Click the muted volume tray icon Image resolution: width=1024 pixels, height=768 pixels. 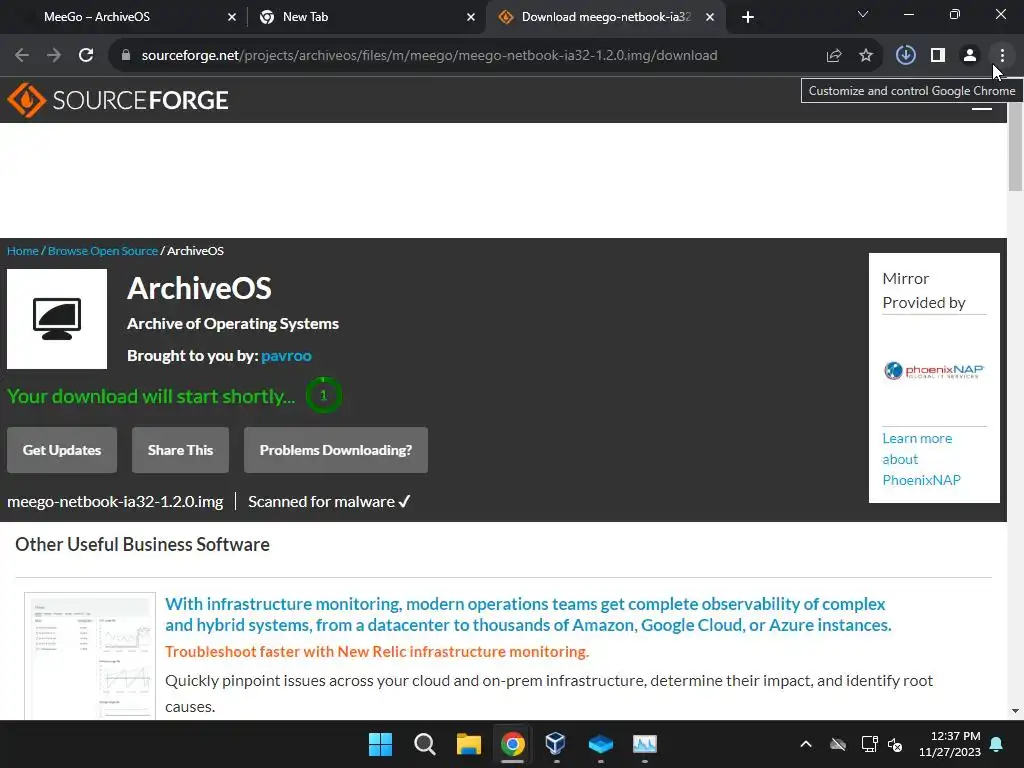click(895, 744)
